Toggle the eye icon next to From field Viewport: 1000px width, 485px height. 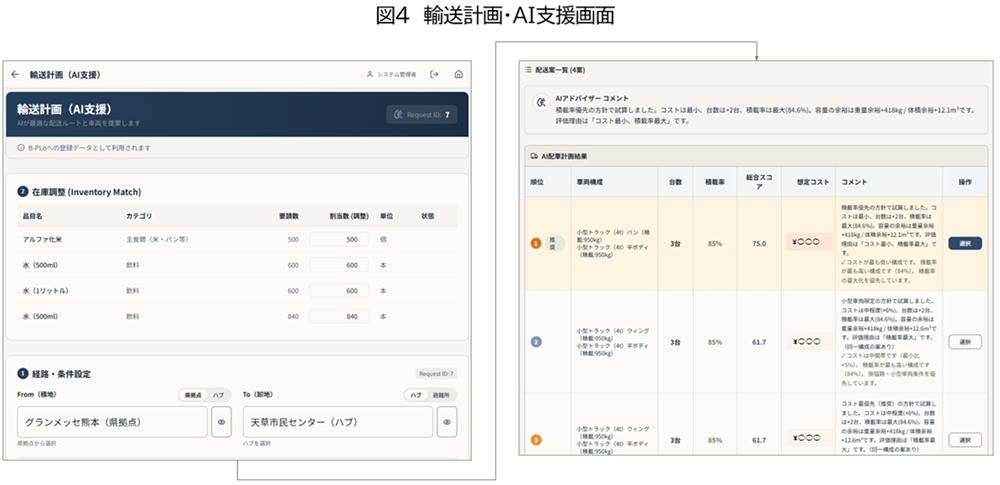click(x=222, y=422)
